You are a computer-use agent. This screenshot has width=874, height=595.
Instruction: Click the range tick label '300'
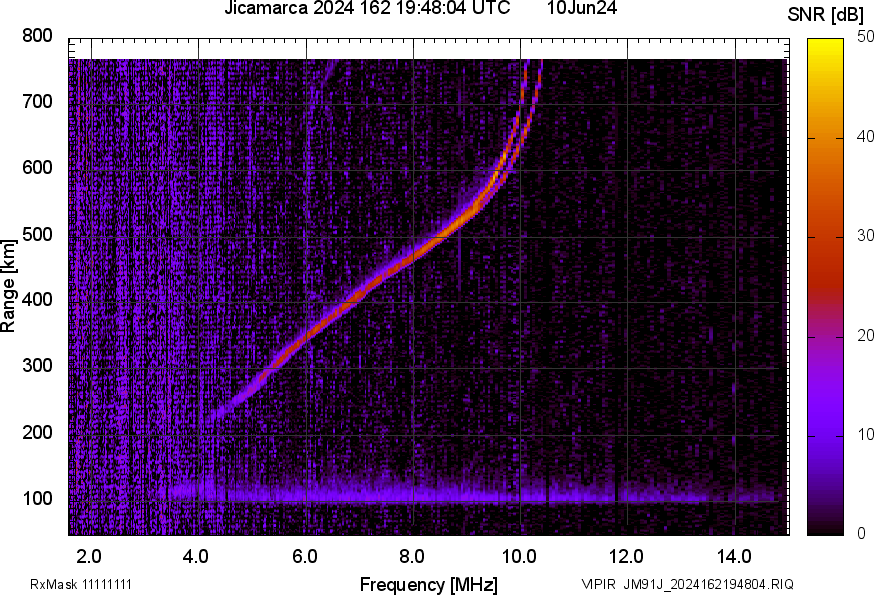point(37,366)
